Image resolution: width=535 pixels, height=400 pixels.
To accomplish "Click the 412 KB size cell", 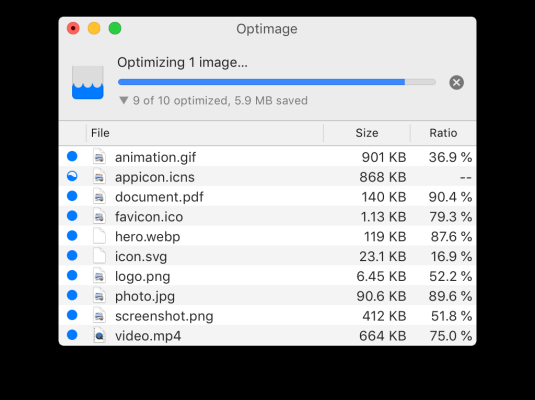I will click(x=384, y=316).
